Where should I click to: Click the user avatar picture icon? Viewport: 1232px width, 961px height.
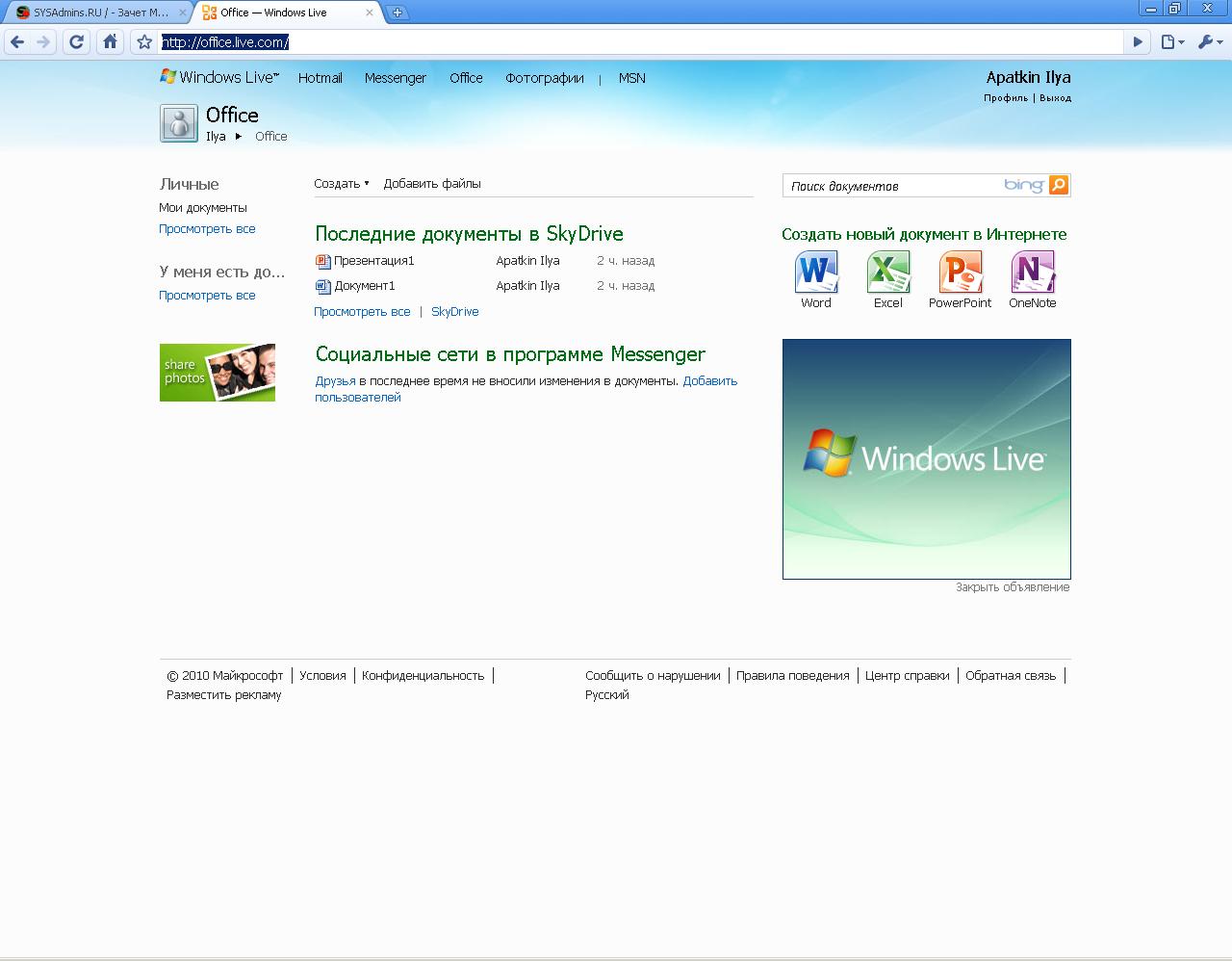tap(179, 124)
